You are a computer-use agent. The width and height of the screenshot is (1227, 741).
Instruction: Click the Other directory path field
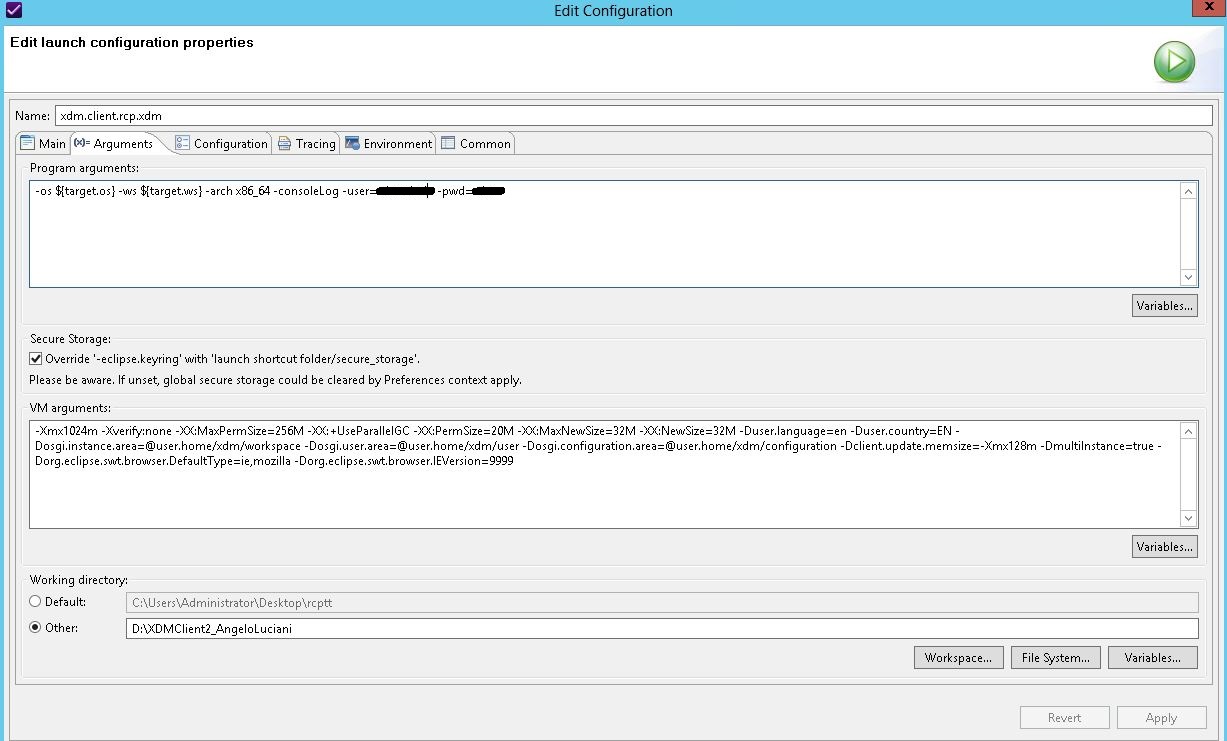pyautogui.click(x=662, y=628)
